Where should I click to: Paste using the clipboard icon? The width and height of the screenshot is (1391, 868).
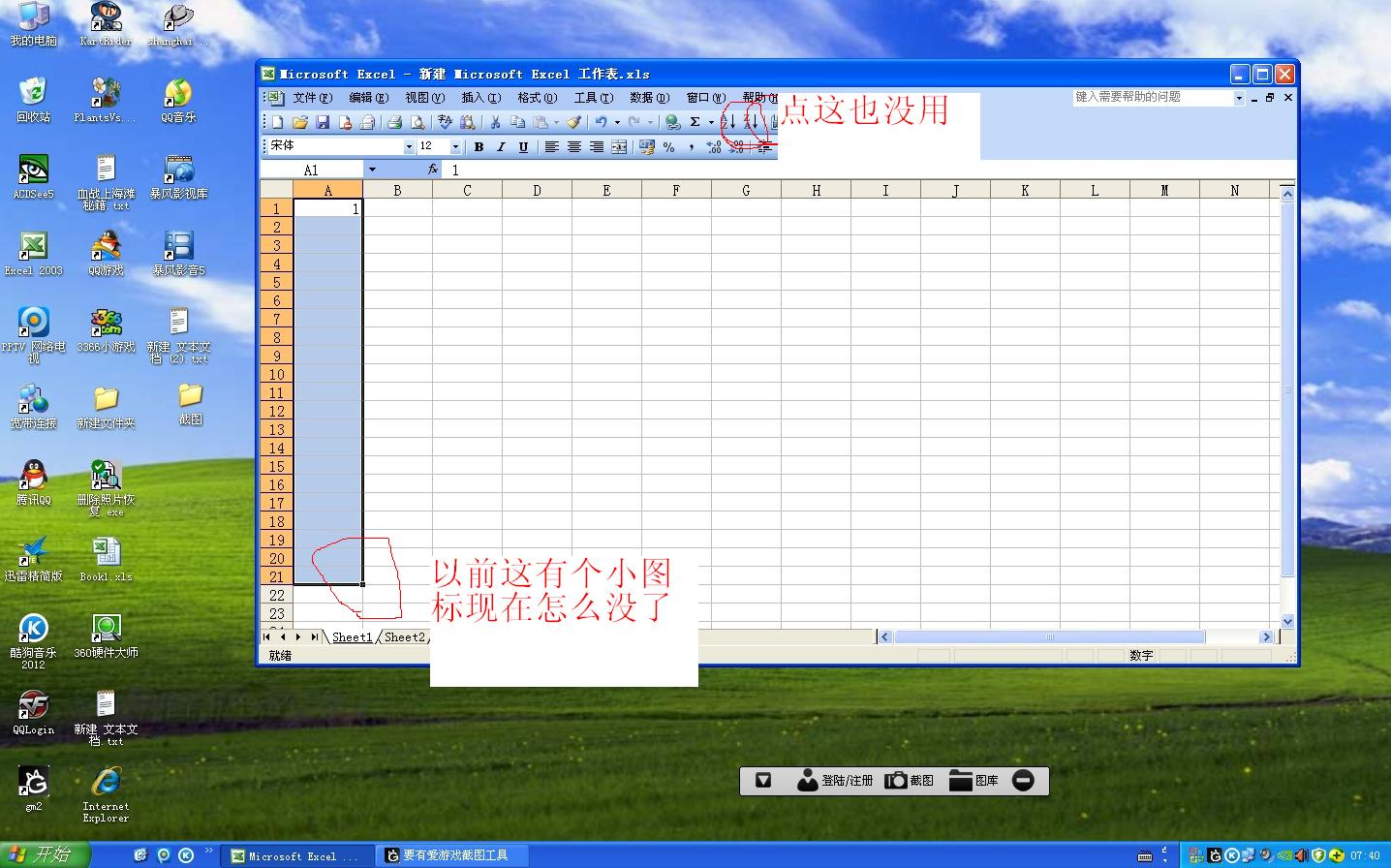(x=540, y=122)
